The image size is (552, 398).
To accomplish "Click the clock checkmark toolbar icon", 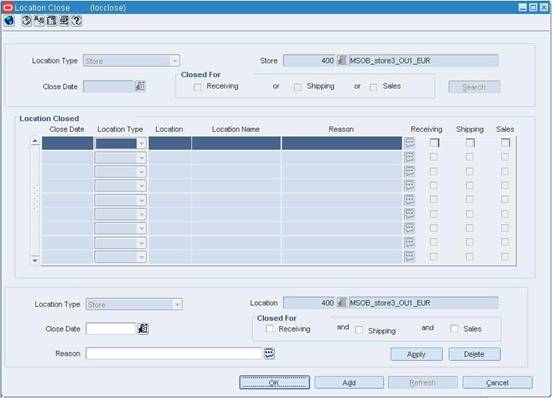I will (26, 21).
